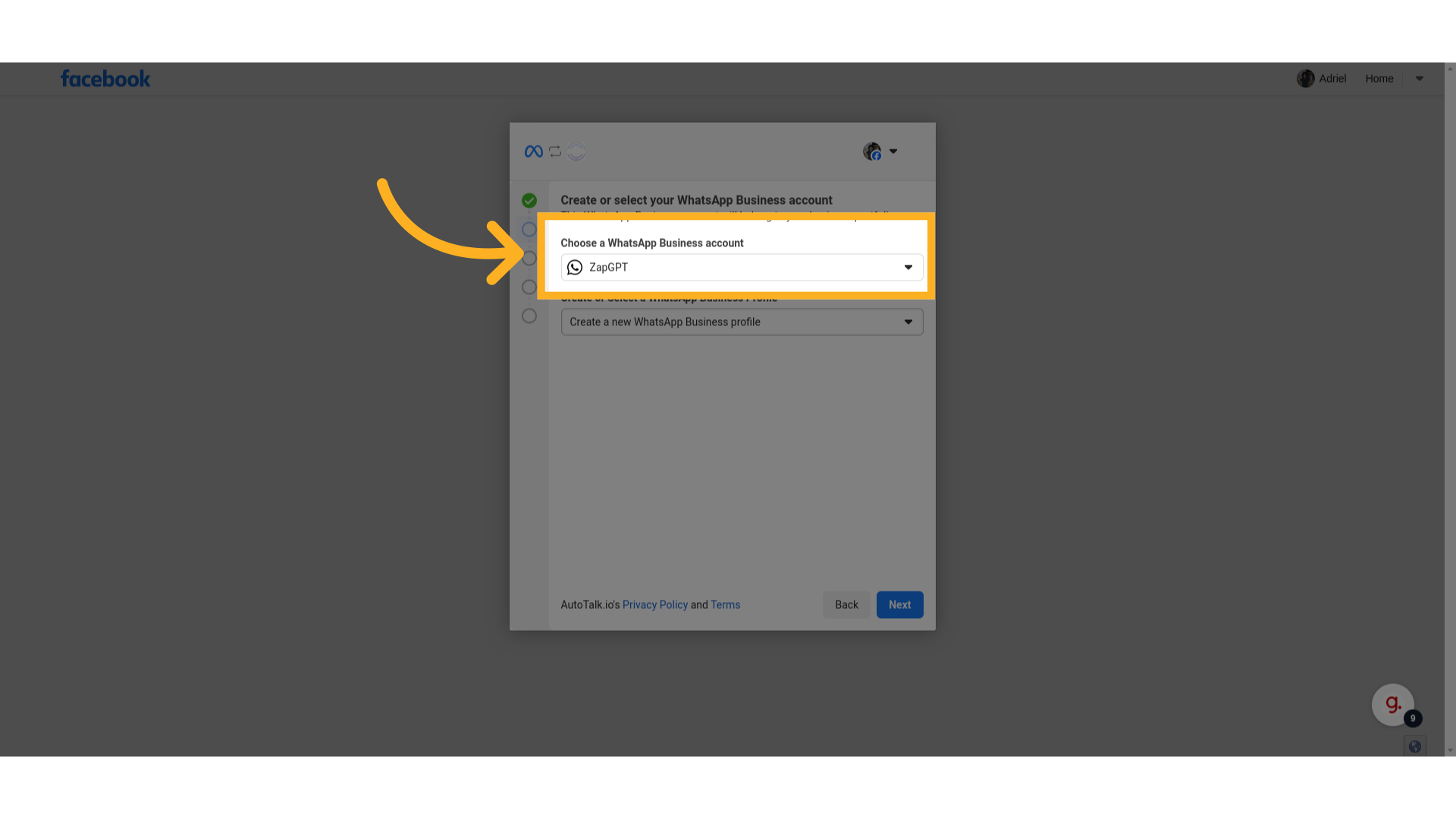The height and width of the screenshot is (819, 1456).
Task: Click 'Choose a WhatsApp Business account' label
Action: (x=652, y=243)
